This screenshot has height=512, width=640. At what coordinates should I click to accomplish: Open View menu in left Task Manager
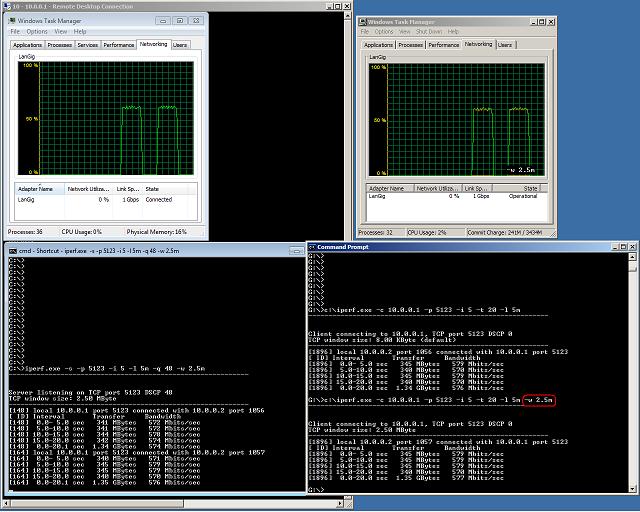coord(60,31)
